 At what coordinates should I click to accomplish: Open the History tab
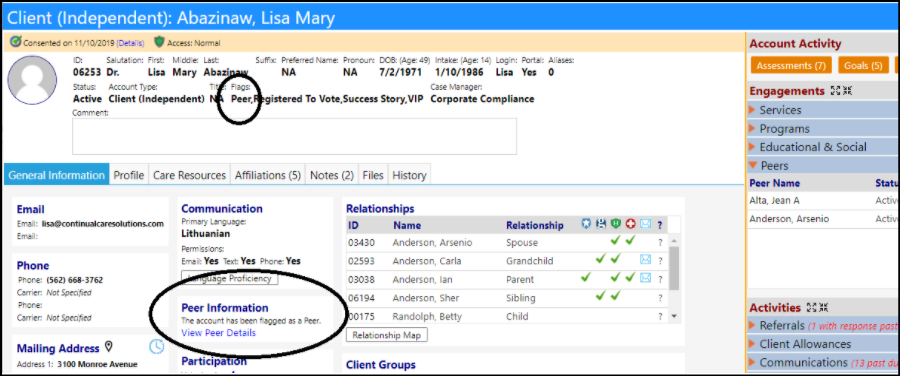click(409, 175)
